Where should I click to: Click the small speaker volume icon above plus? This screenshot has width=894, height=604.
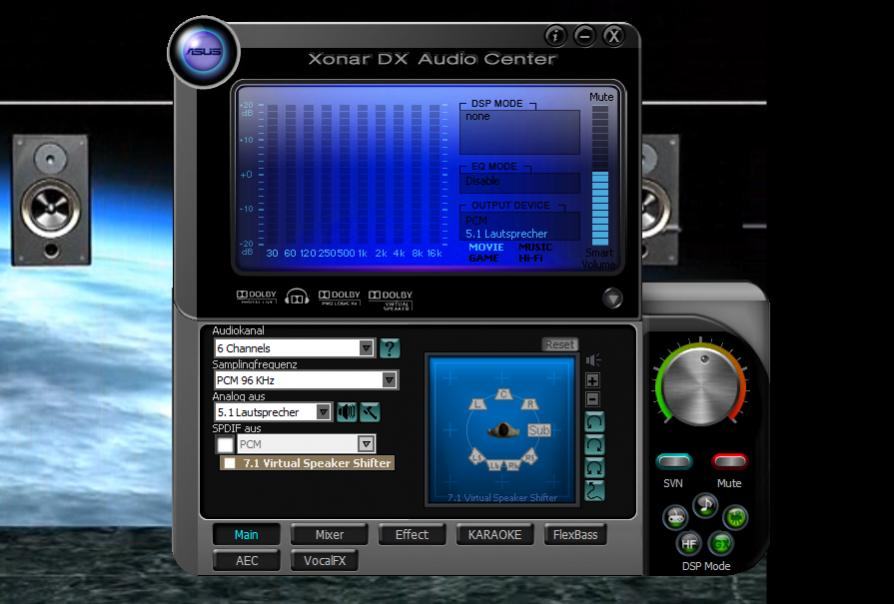pyautogui.click(x=593, y=360)
